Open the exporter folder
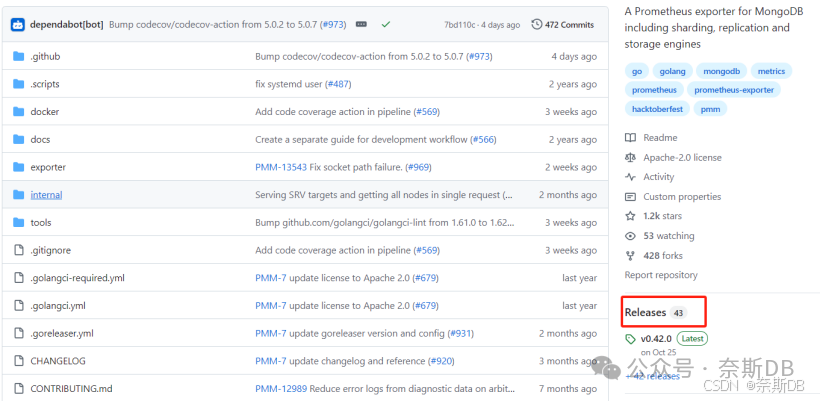This screenshot has width=820, height=401. coord(48,167)
